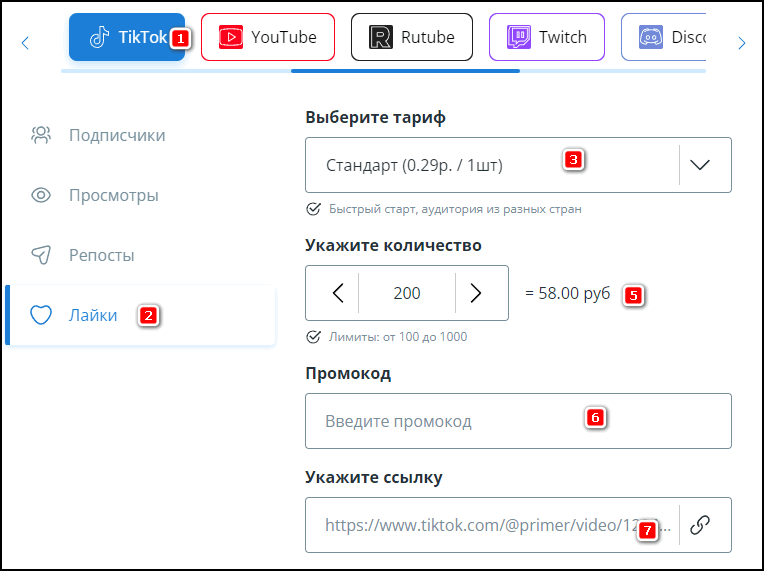Click the TikTok note logo icon
The width and height of the screenshot is (764, 571).
pos(99,37)
